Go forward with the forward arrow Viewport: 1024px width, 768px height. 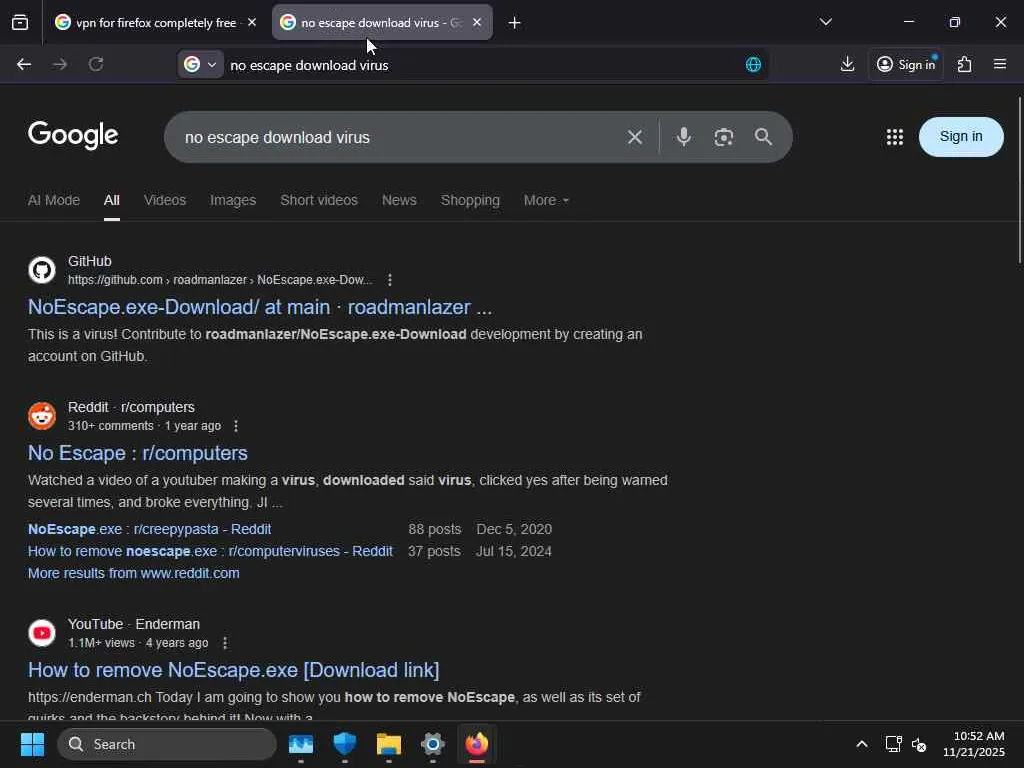pyautogui.click(x=60, y=64)
